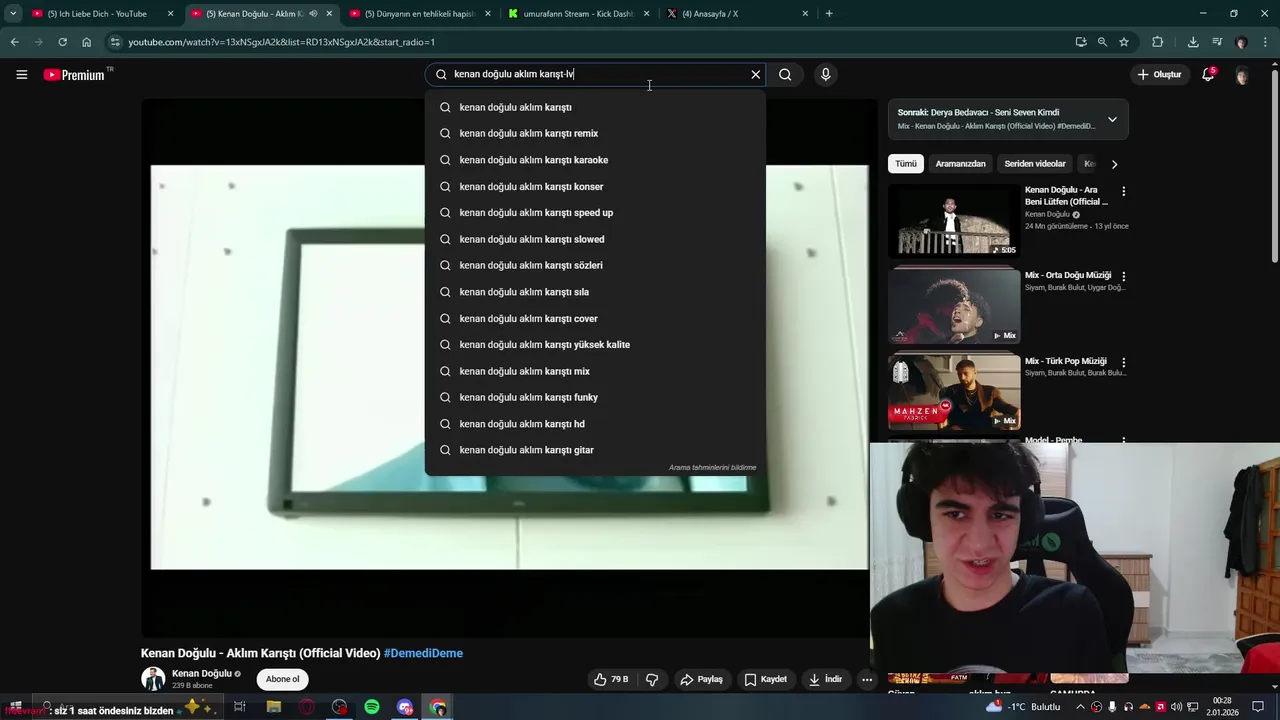Open Chrome tab search dropdown arrow

point(13,13)
